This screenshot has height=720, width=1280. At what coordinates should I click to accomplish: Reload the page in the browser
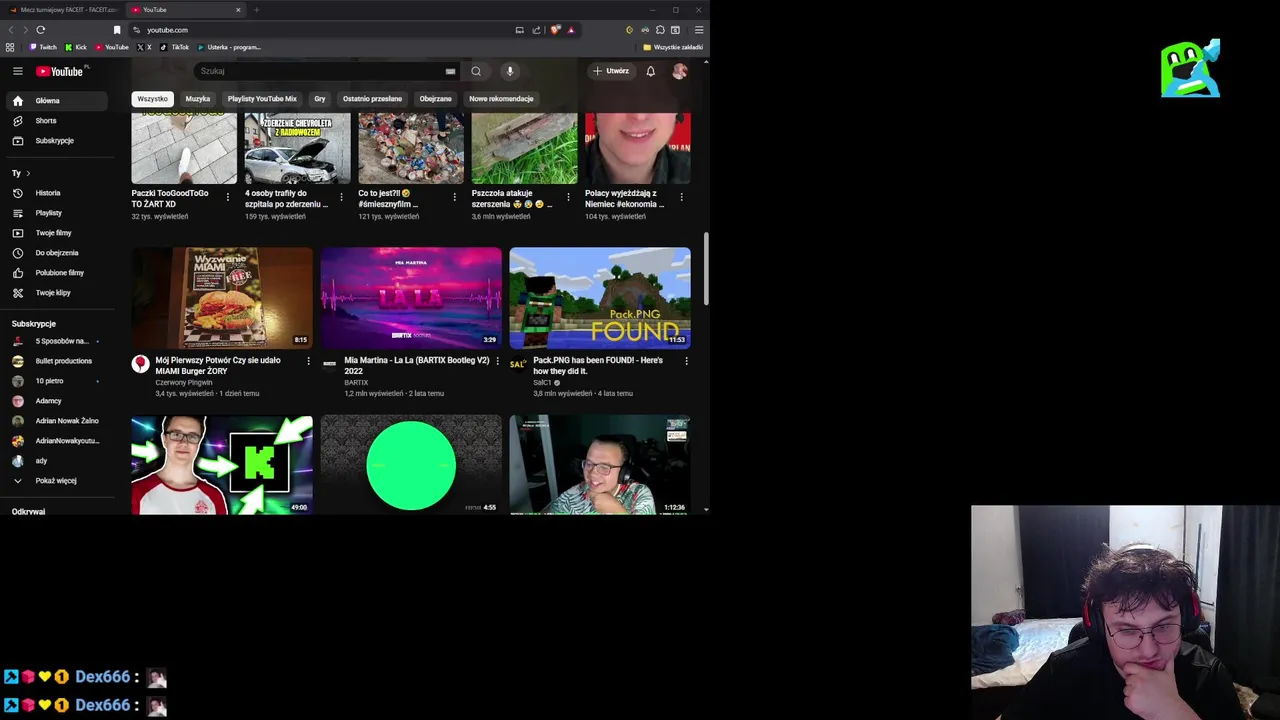[41, 30]
